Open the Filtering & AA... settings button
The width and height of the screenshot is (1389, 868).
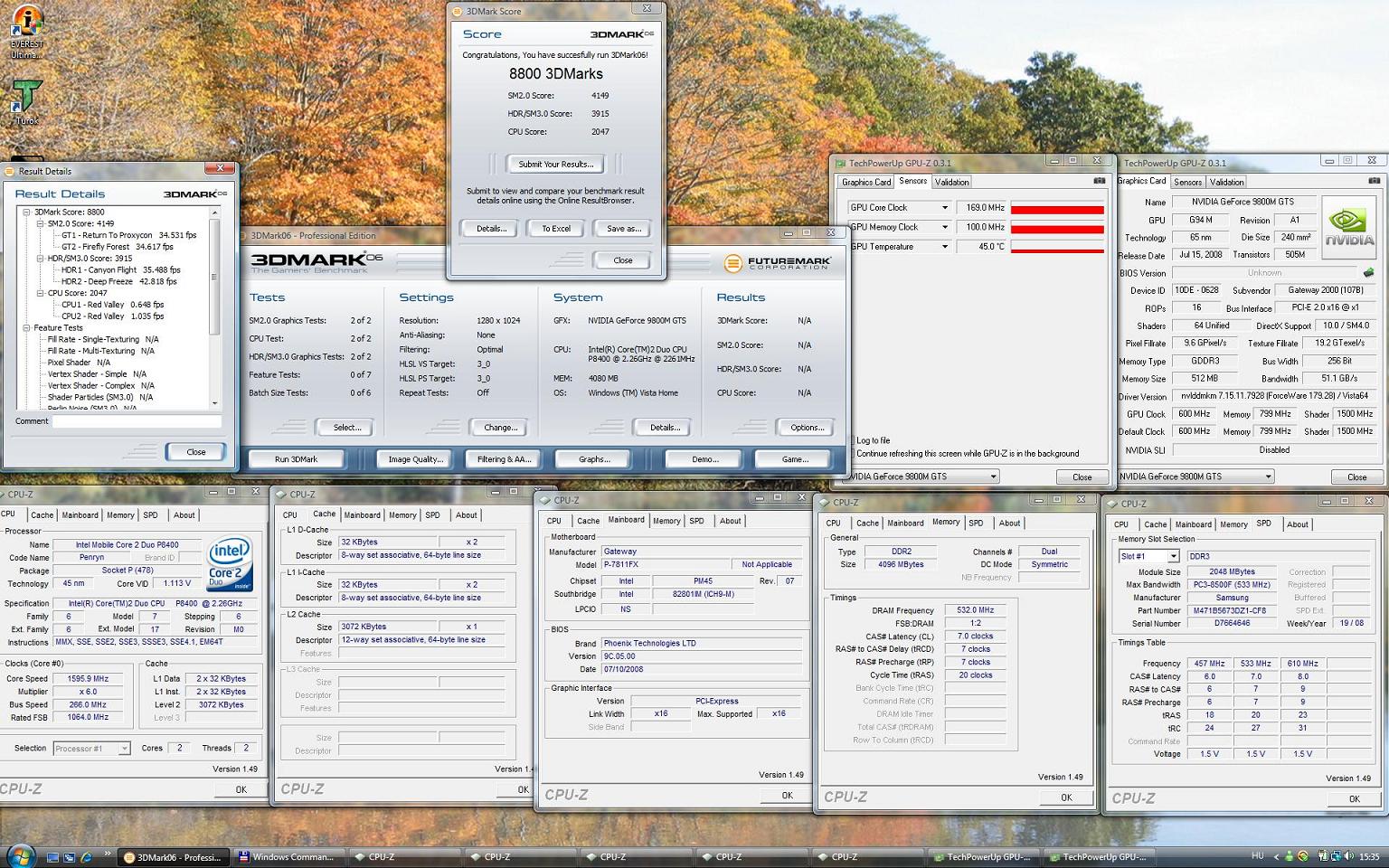coord(504,459)
